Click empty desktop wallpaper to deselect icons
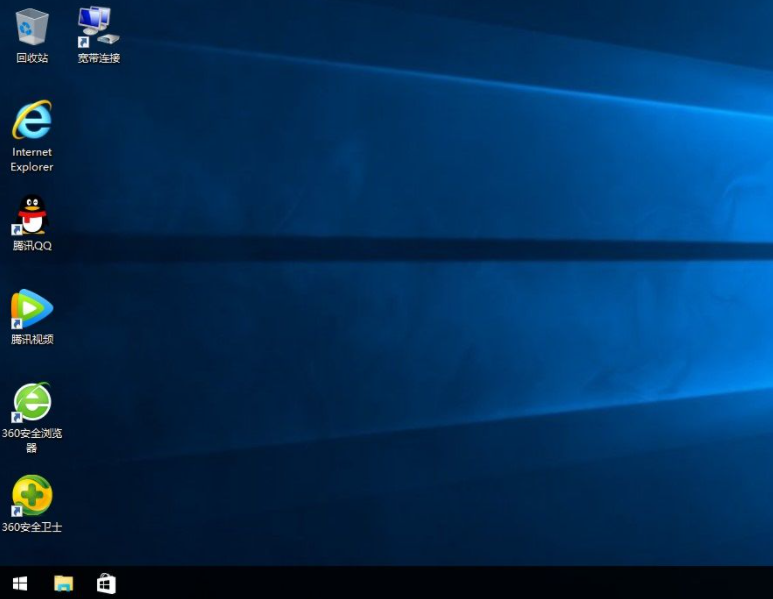Viewport: 773px width, 599px height. (x=450, y=300)
